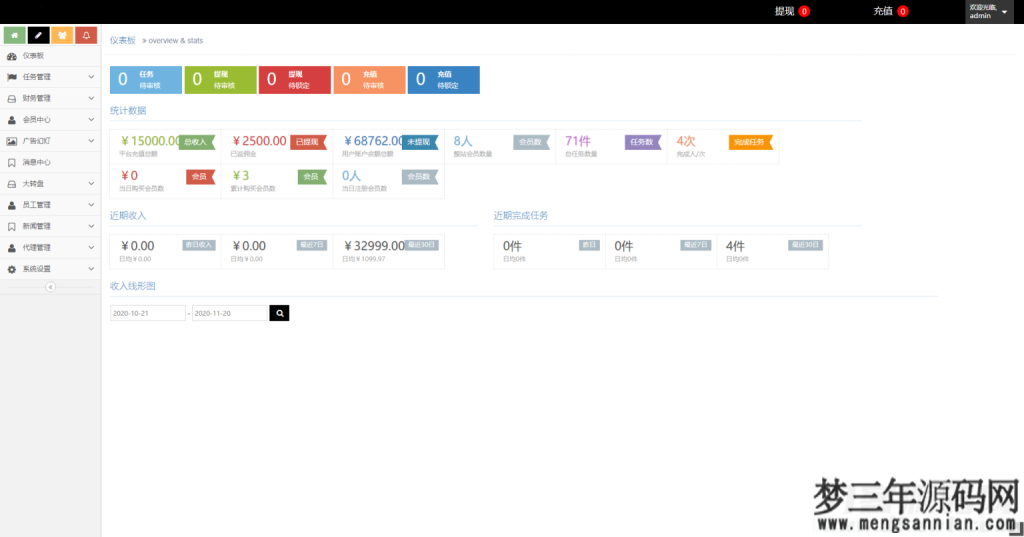Expand the 财务管理 menu chevron

point(91,99)
